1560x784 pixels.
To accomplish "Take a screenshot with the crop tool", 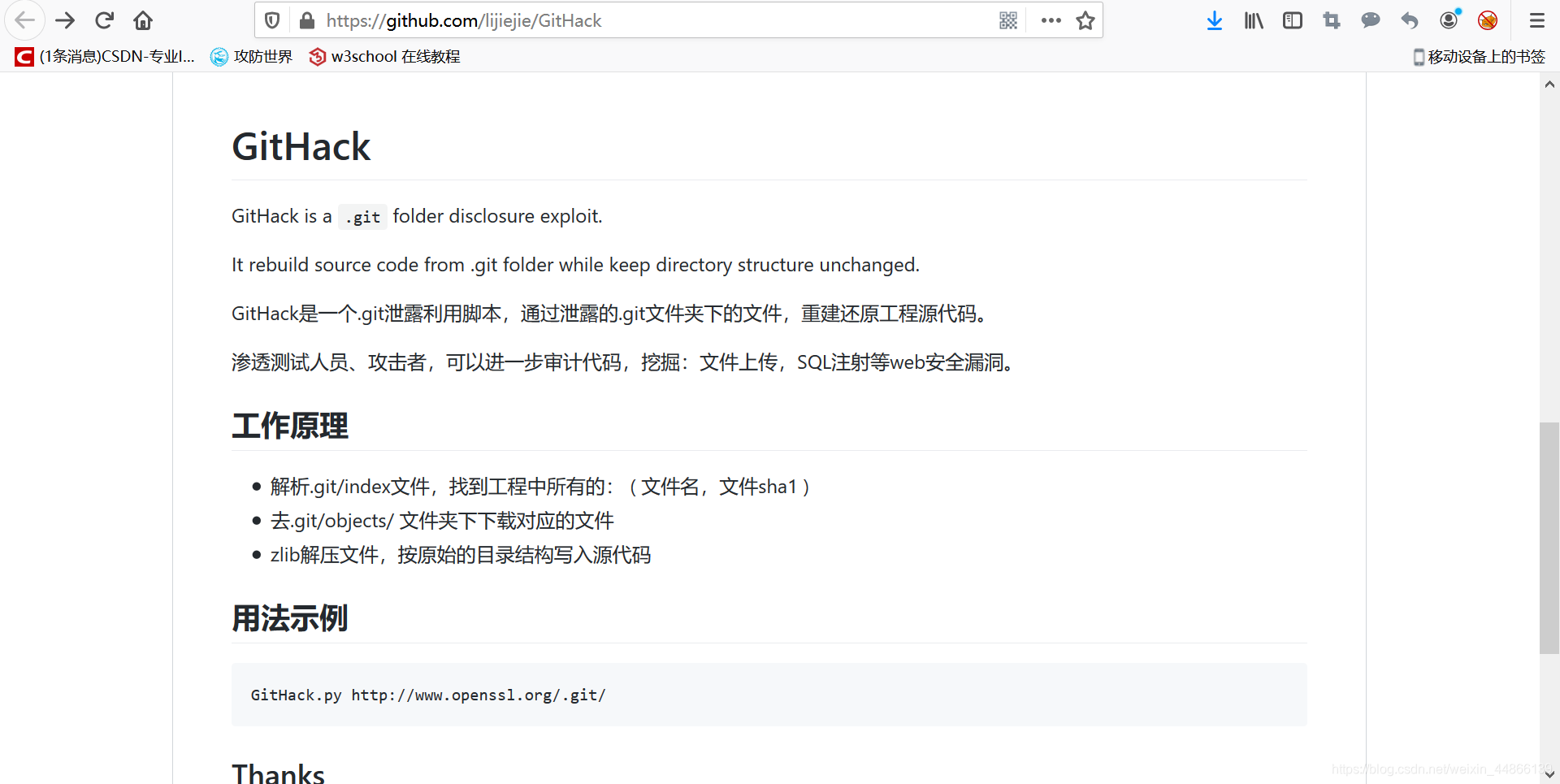I will tap(1331, 20).
